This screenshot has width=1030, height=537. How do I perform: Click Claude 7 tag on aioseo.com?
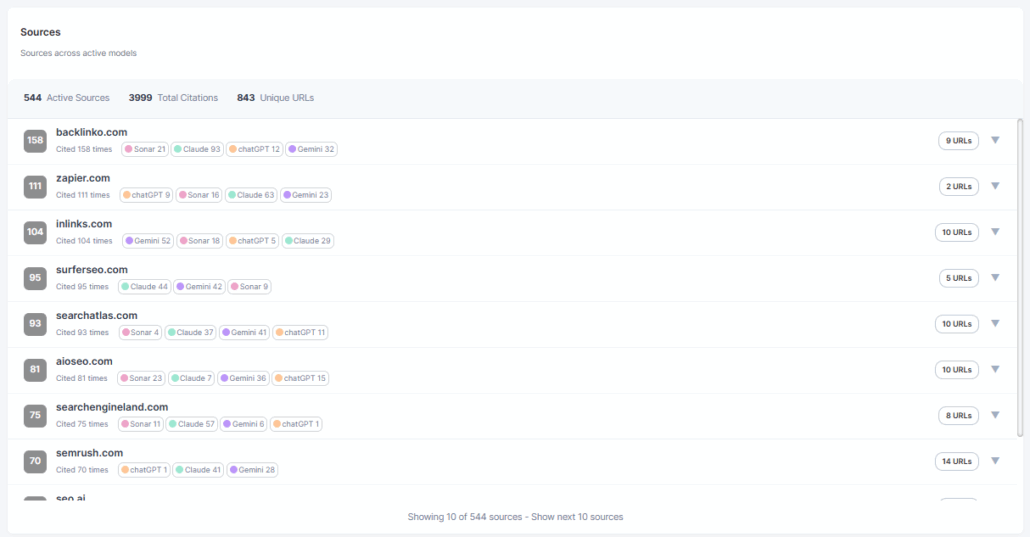click(191, 378)
